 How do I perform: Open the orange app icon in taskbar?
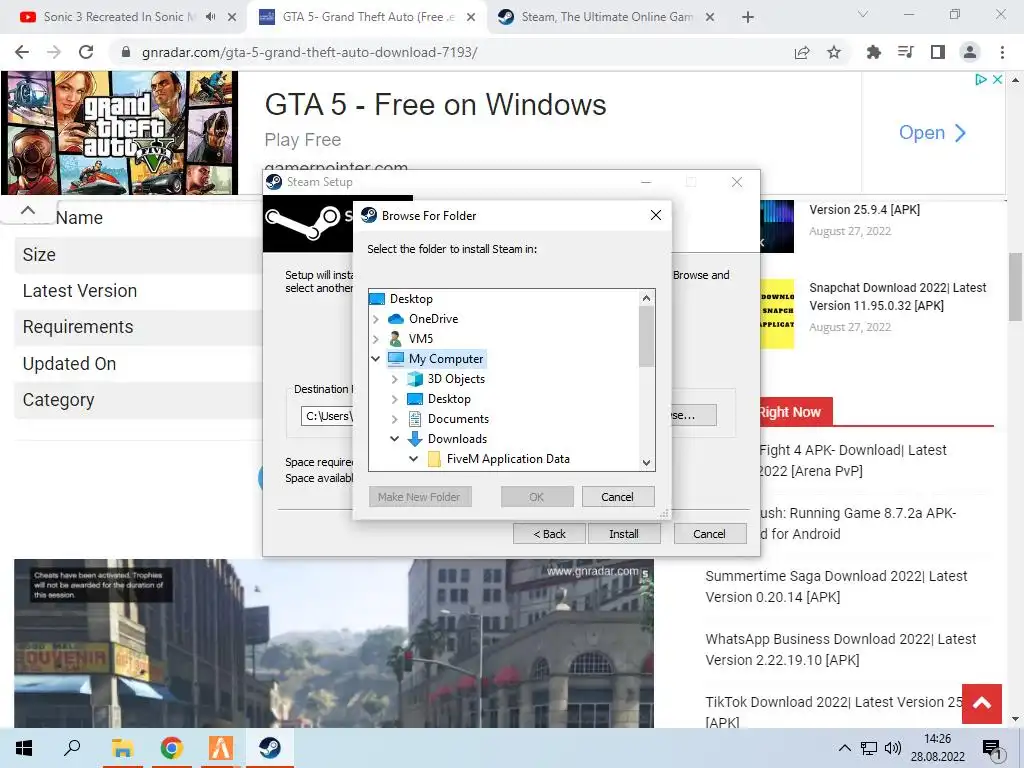click(220, 748)
